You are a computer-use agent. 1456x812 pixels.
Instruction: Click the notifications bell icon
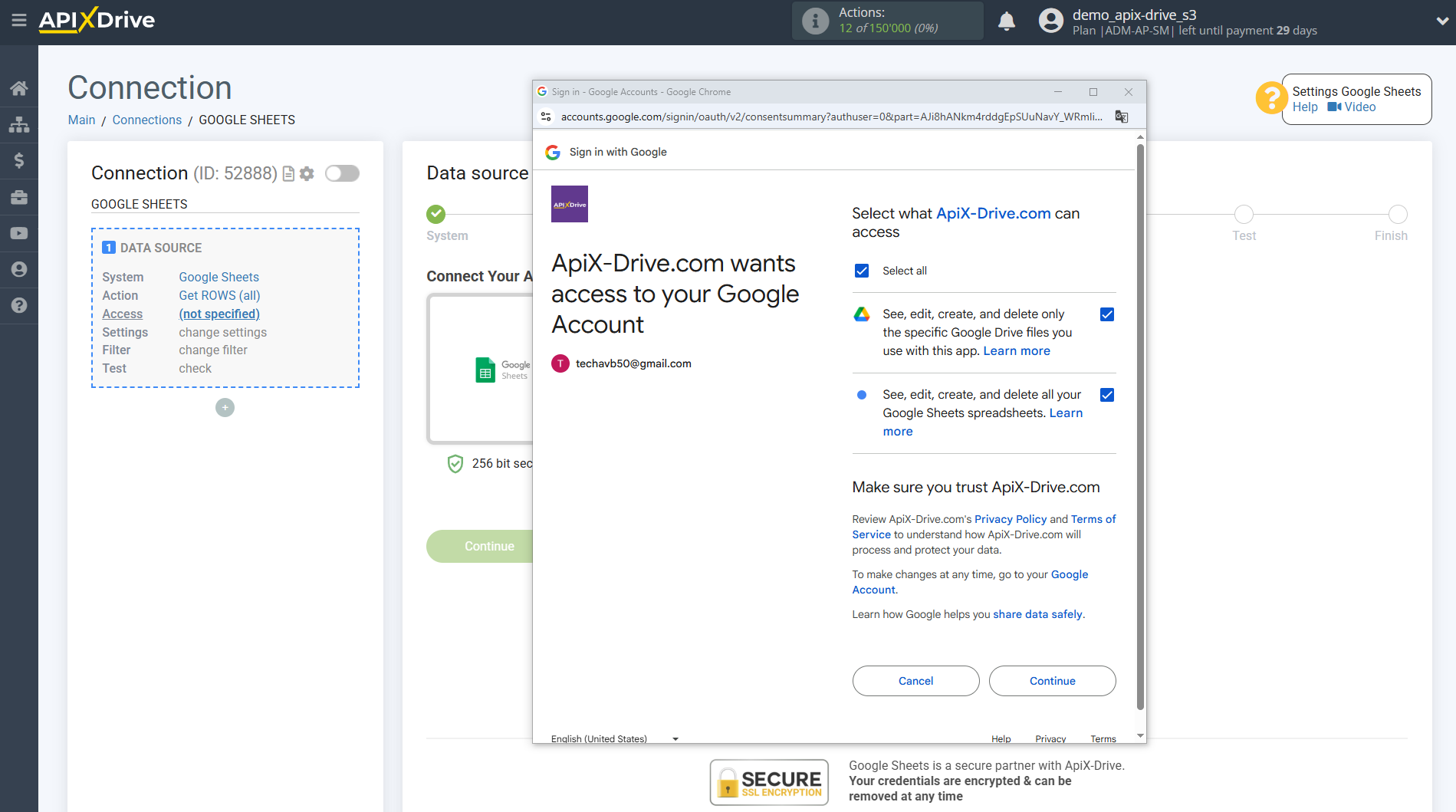coord(1006,21)
